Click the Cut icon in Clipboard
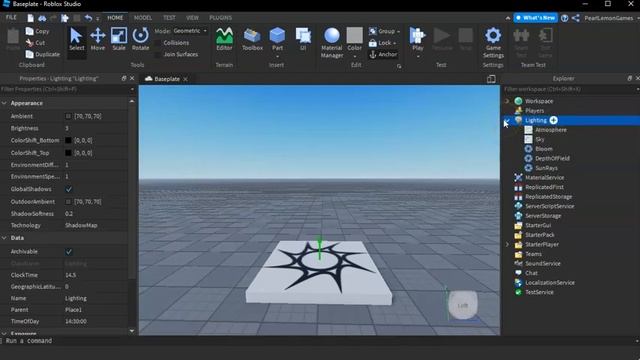Image resolution: width=640 pixels, height=360 pixels. pos(29,42)
